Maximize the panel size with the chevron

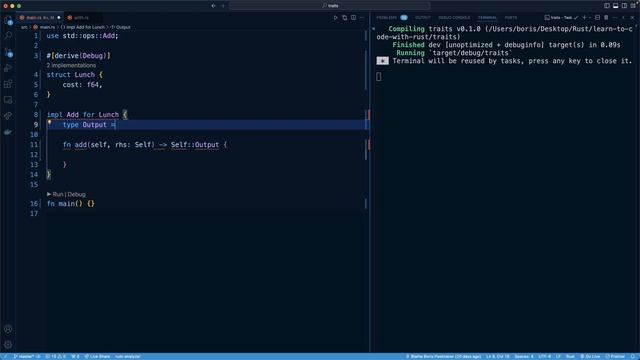coord(624,18)
